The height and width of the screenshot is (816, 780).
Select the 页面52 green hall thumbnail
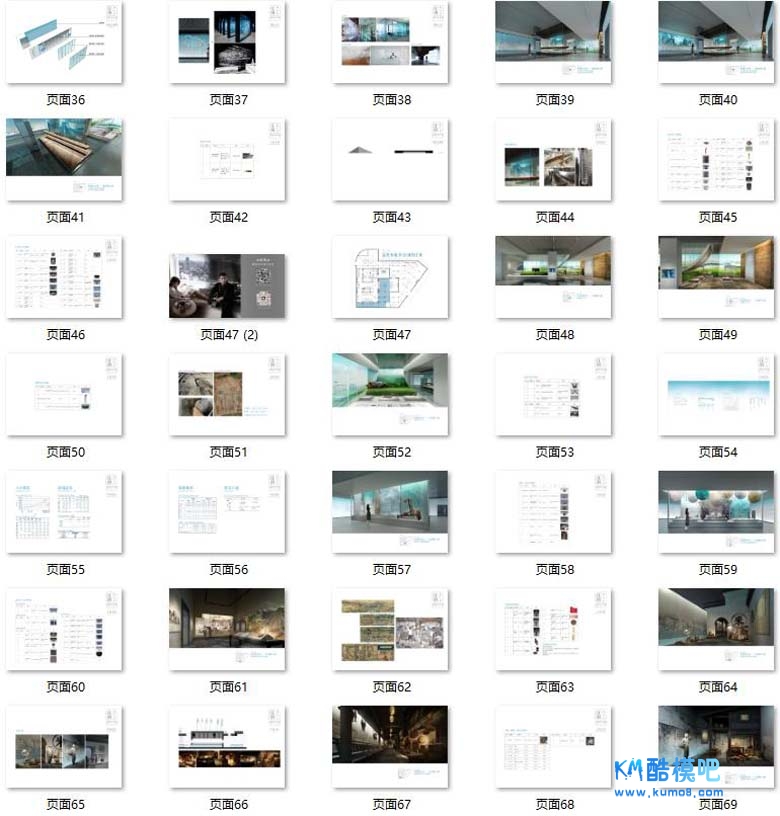(390, 395)
